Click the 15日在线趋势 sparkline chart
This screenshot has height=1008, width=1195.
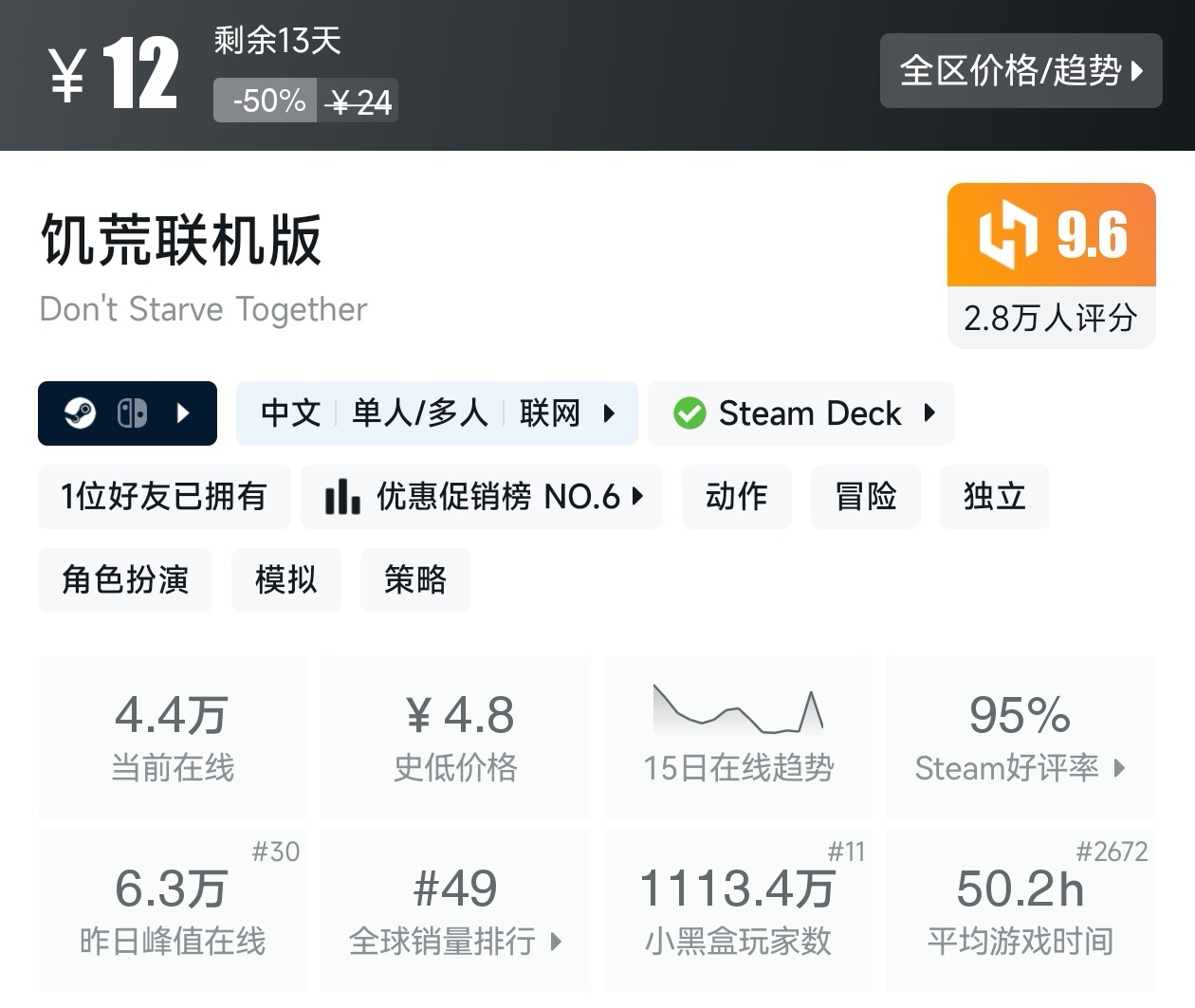pos(738,712)
